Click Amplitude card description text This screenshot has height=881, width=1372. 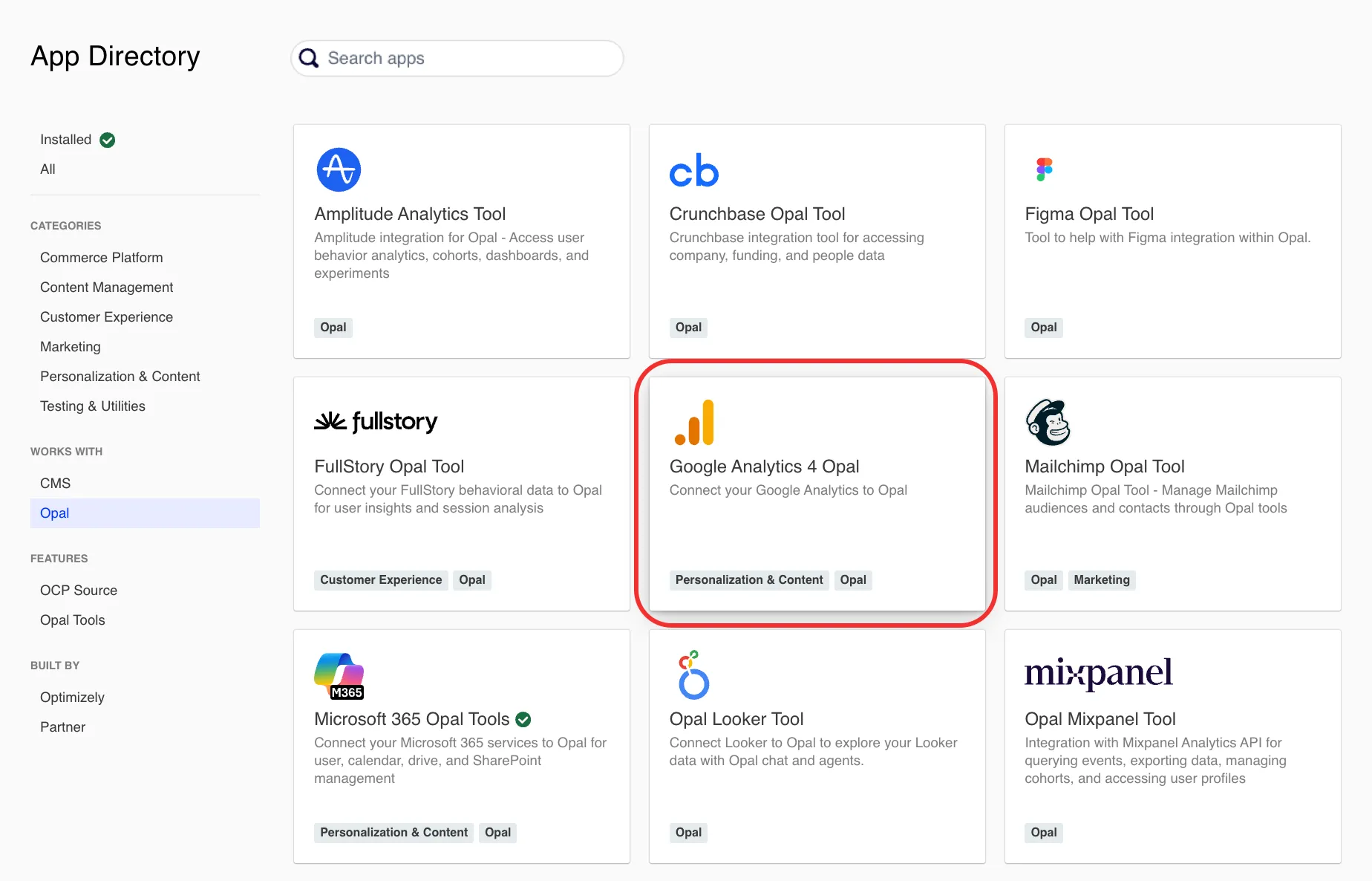click(451, 256)
